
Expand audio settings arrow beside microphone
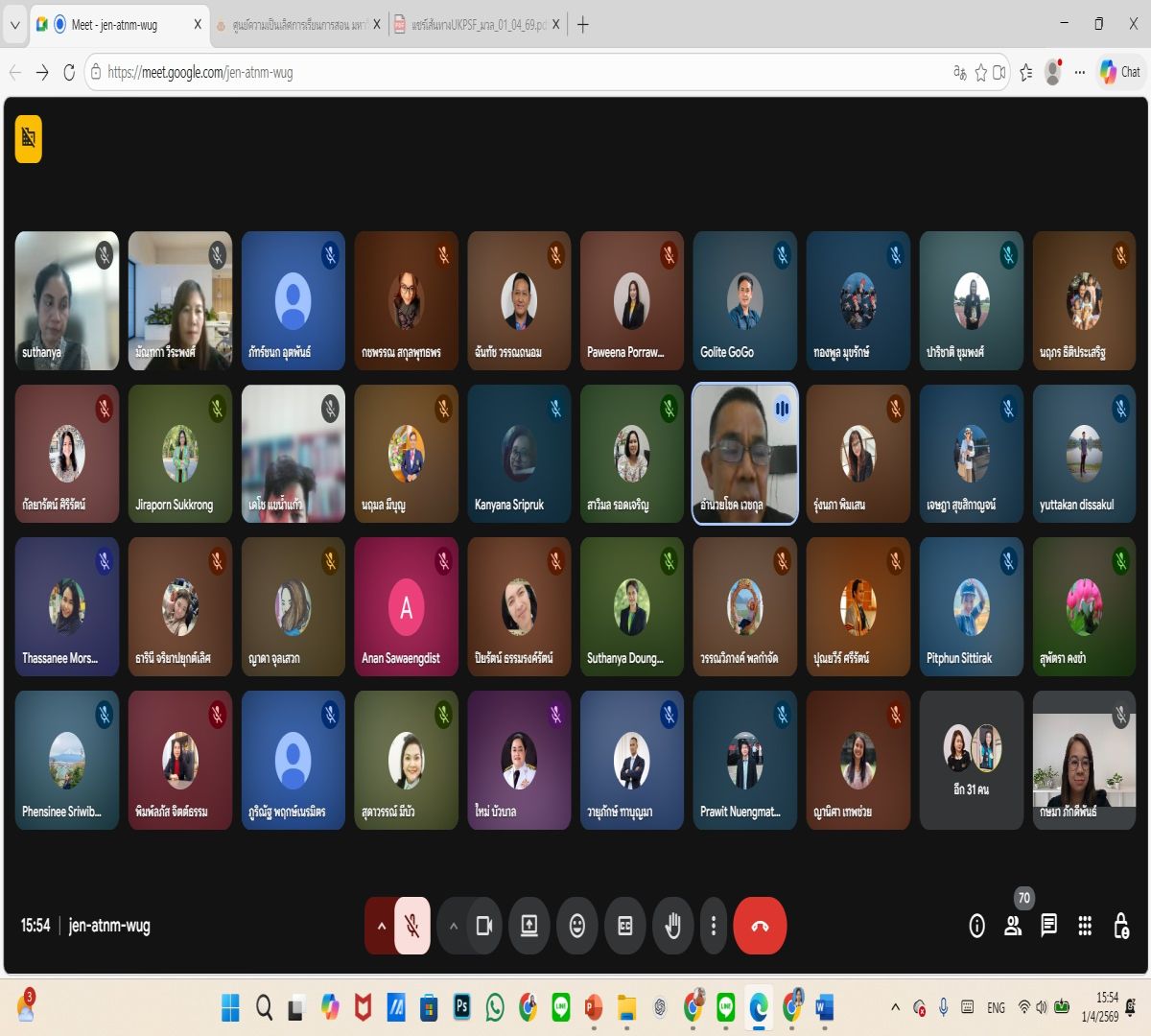[381, 926]
